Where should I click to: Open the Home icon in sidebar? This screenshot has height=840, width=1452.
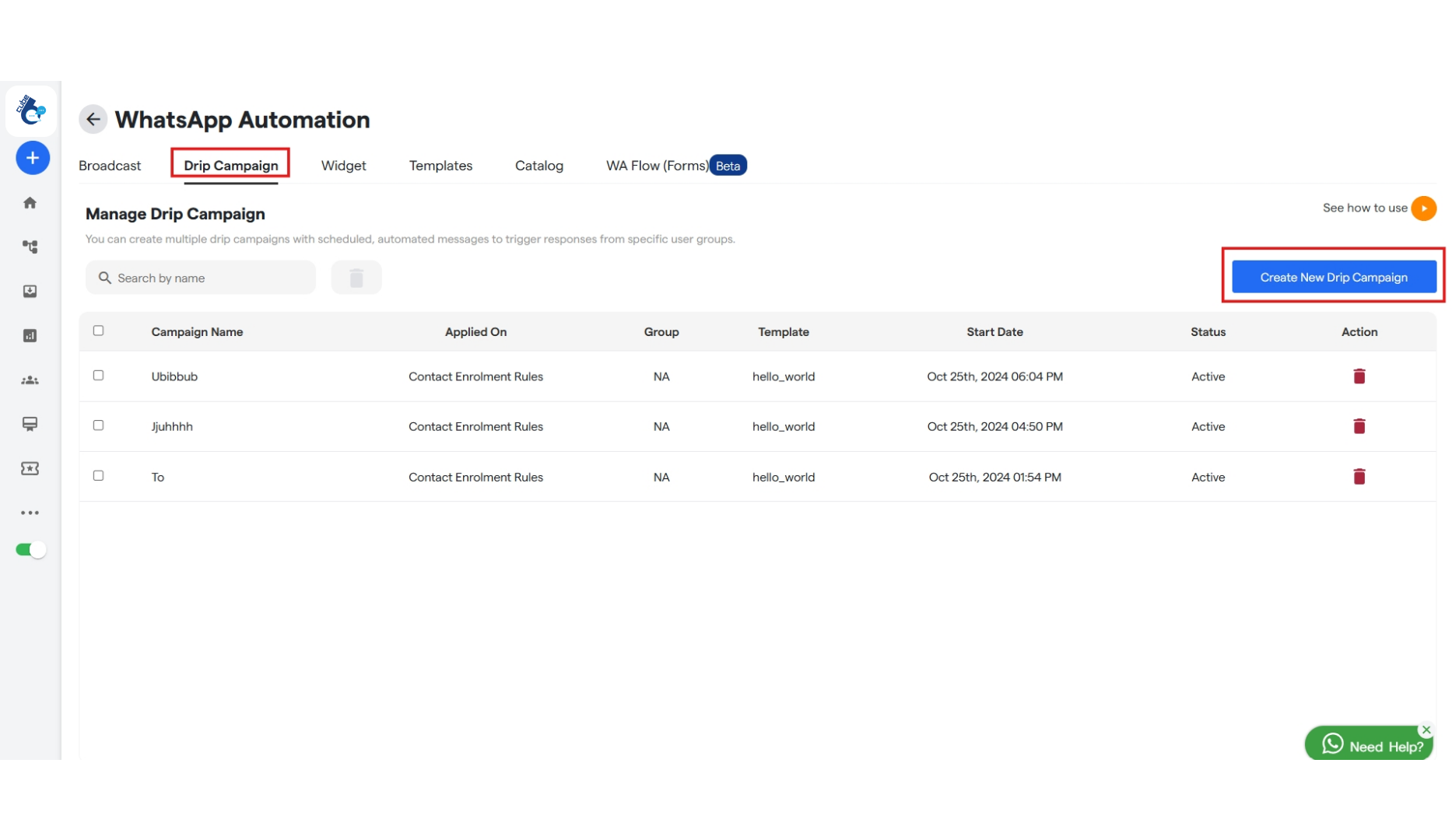tap(30, 203)
